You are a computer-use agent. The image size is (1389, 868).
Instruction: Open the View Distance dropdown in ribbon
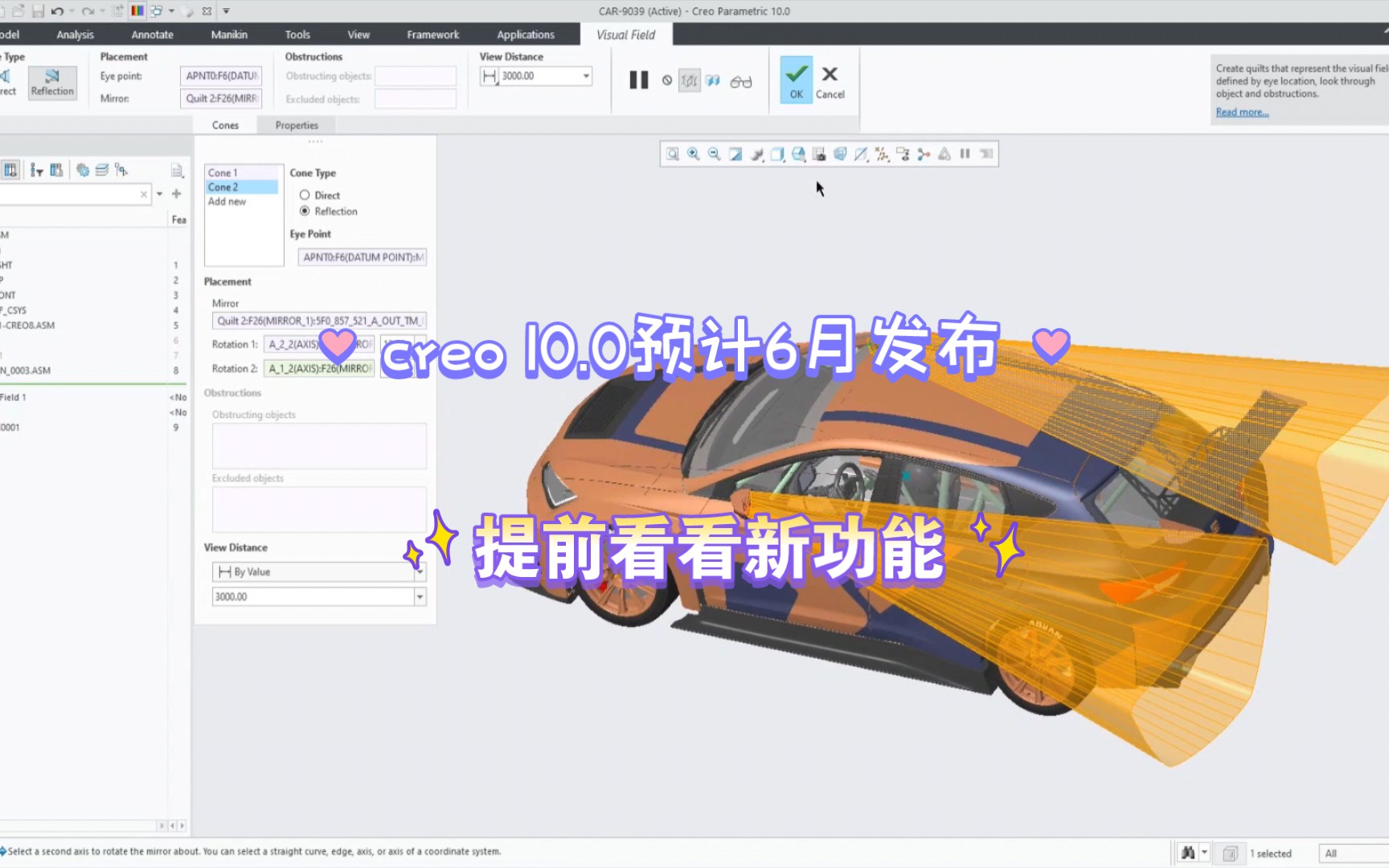click(x=584, y=76)
